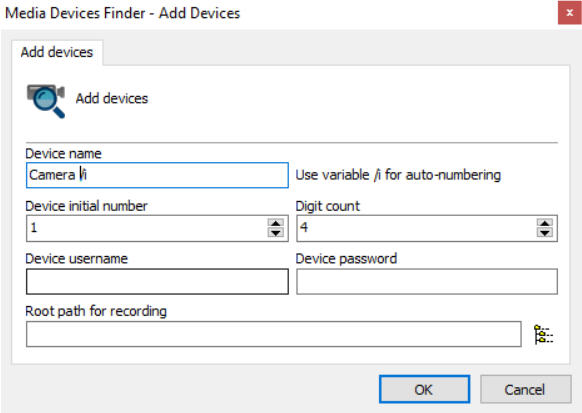Increase the Device initial number
582x413 pixels.
(275, 223)
